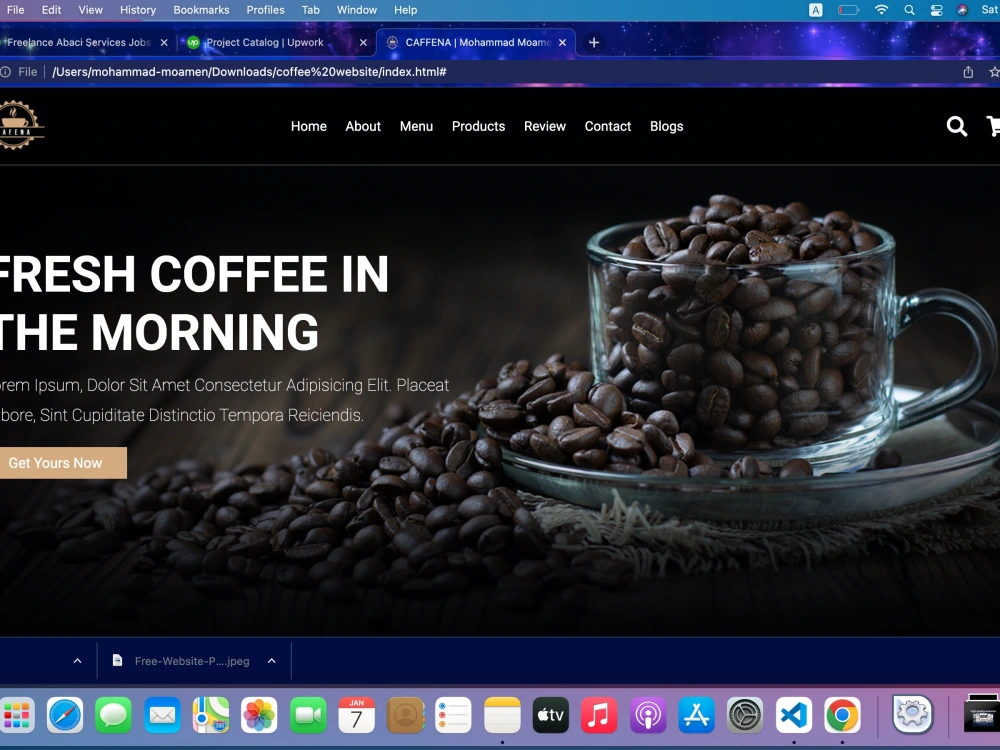This screenshot has height=750, width=1000.
Task: Close the Freelance Abaci Services Jobs tab
Action: [164, 43]
